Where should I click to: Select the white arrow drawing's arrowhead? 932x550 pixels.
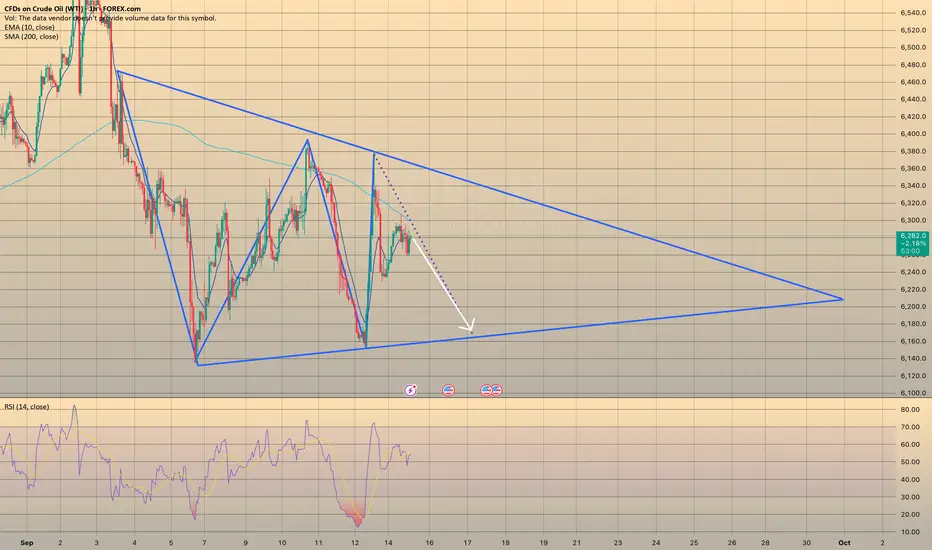click(468, 326)
